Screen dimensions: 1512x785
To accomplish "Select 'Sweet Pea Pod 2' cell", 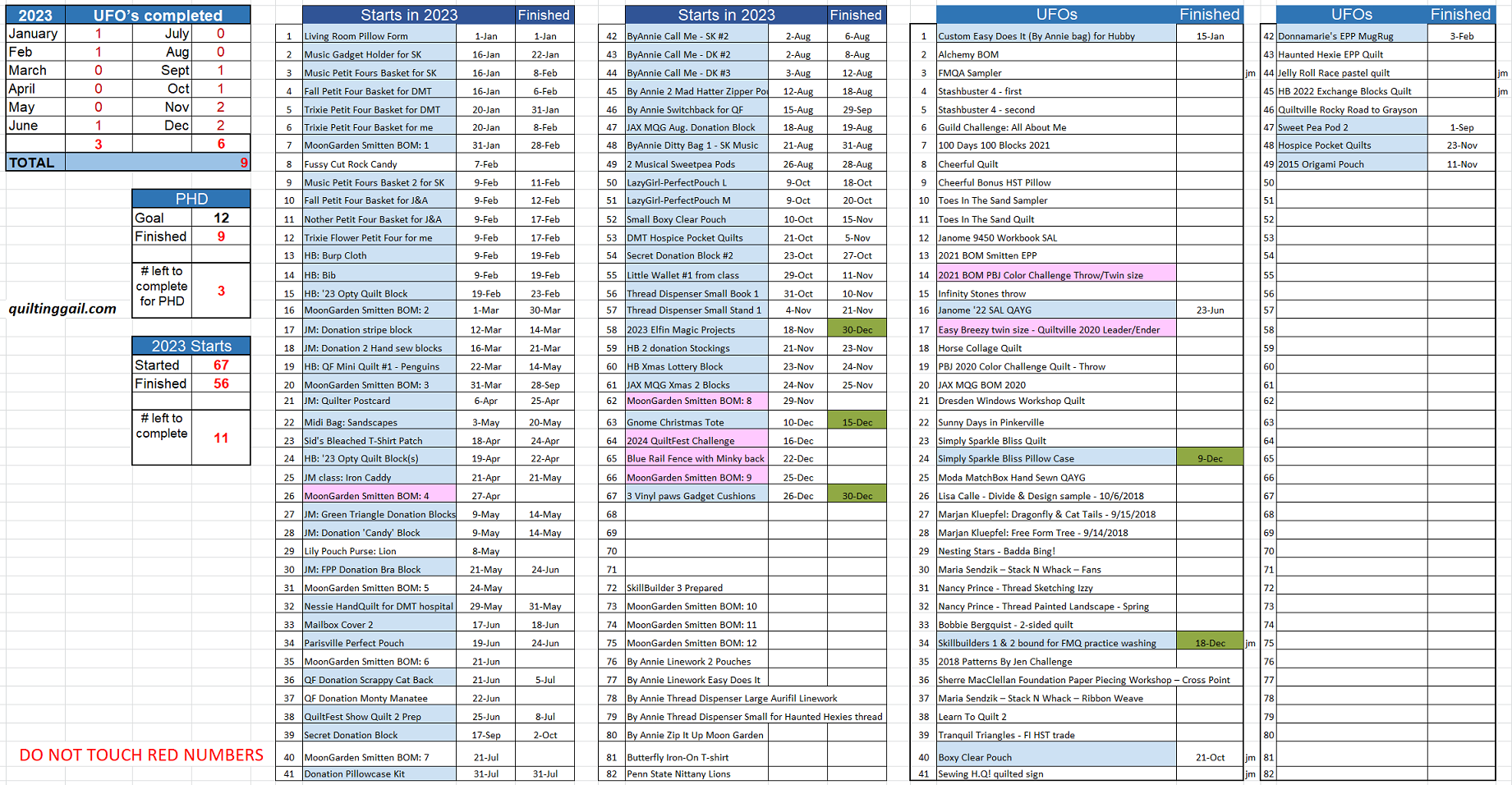I will click(1352, 127).
